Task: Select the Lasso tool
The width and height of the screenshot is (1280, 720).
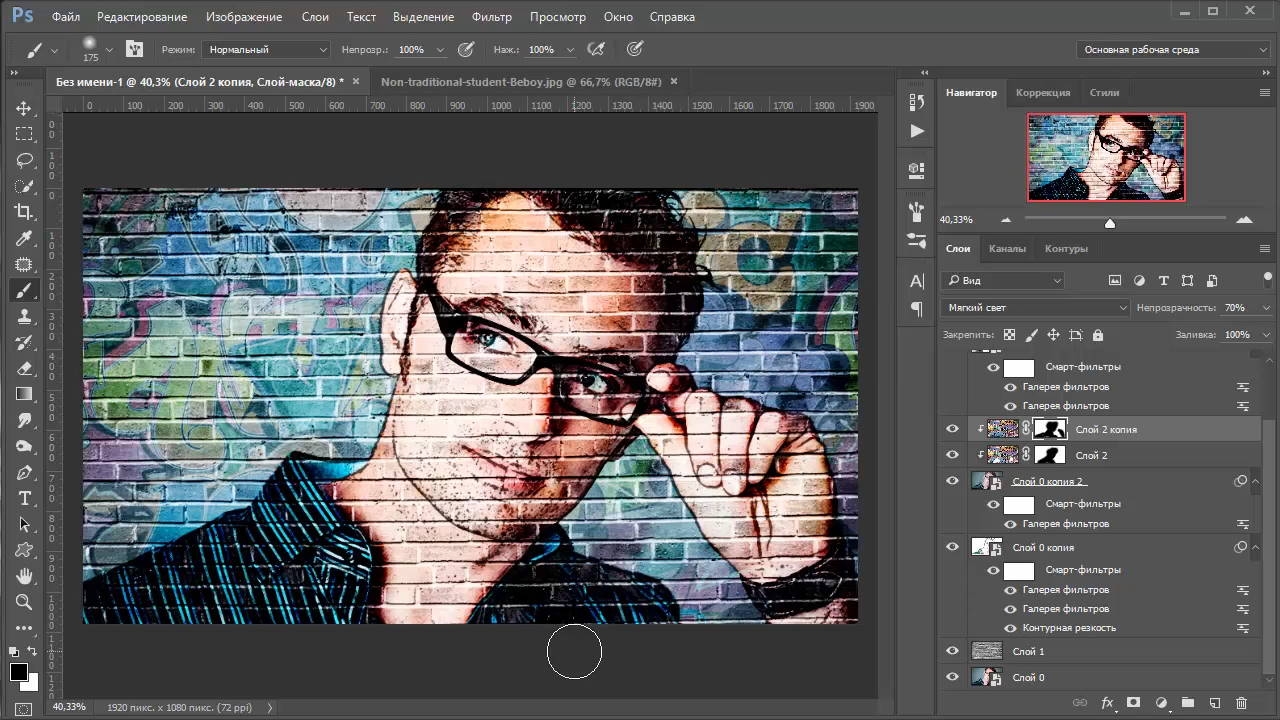Action: [24, 160]
